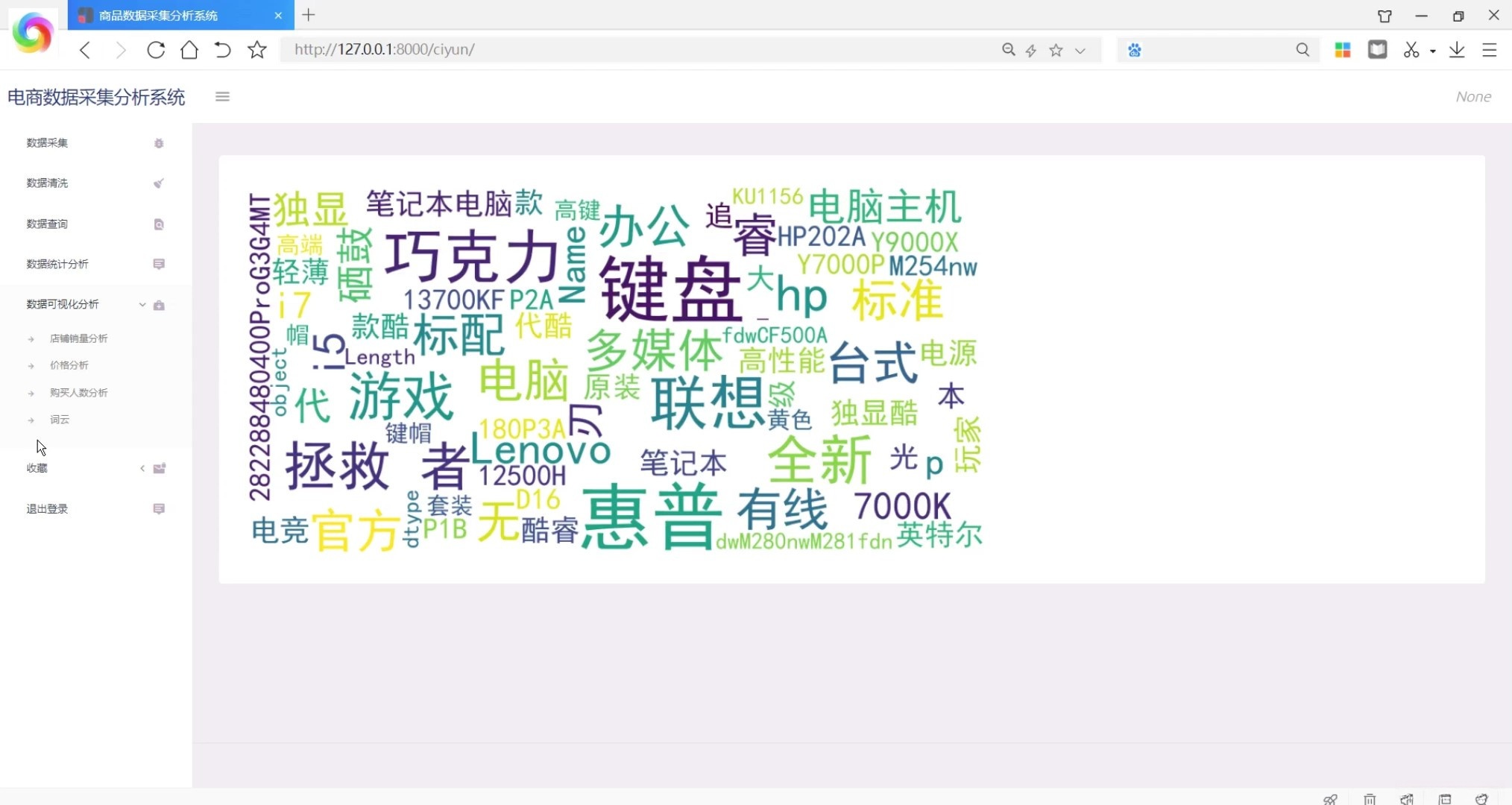Select the spider icon beside 数据采集
Viewport: 1512px width, 805px height.
tap(159, 142)
